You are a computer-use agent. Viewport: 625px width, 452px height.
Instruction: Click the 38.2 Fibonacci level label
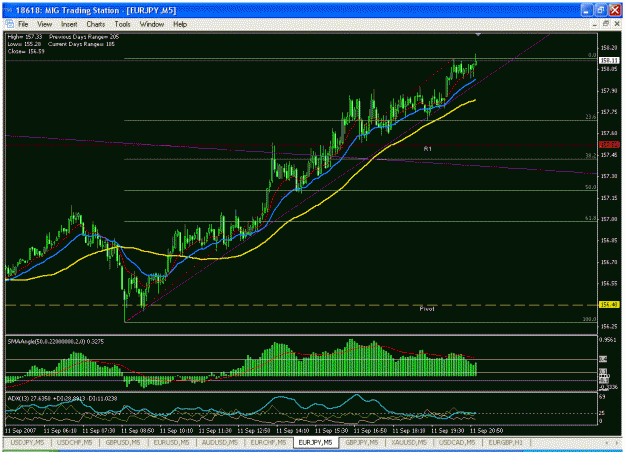pos(591,156)
